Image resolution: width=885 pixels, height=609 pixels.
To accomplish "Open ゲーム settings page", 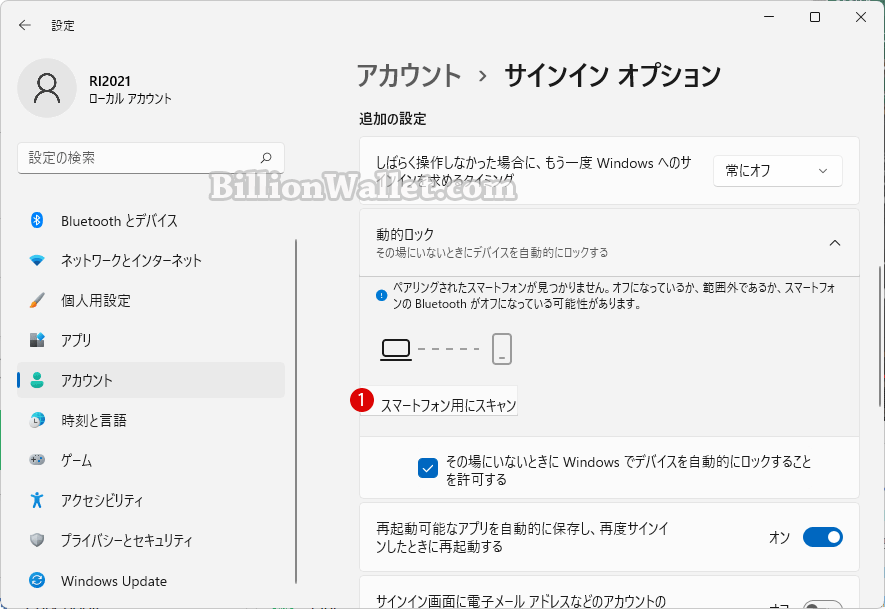I will (x=151, y=460).
